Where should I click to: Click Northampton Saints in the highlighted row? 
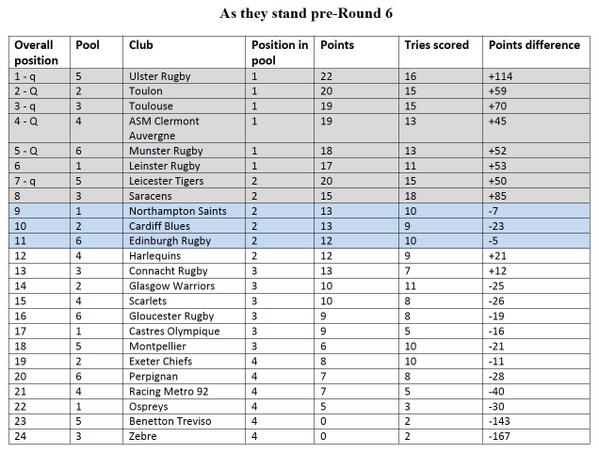pyautogui.click(x=178, y=211)
